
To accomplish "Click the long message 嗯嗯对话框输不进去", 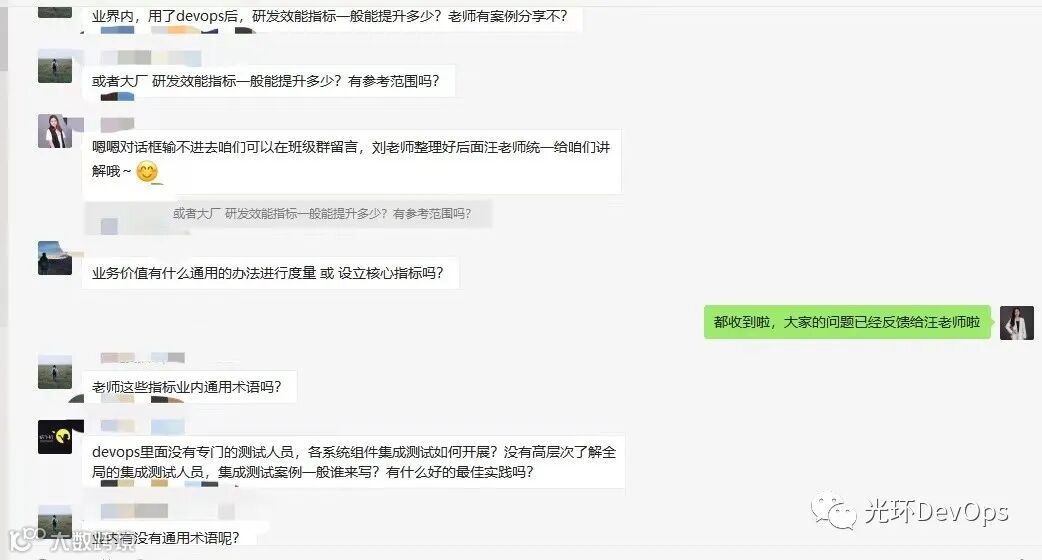I will [352, 161].
